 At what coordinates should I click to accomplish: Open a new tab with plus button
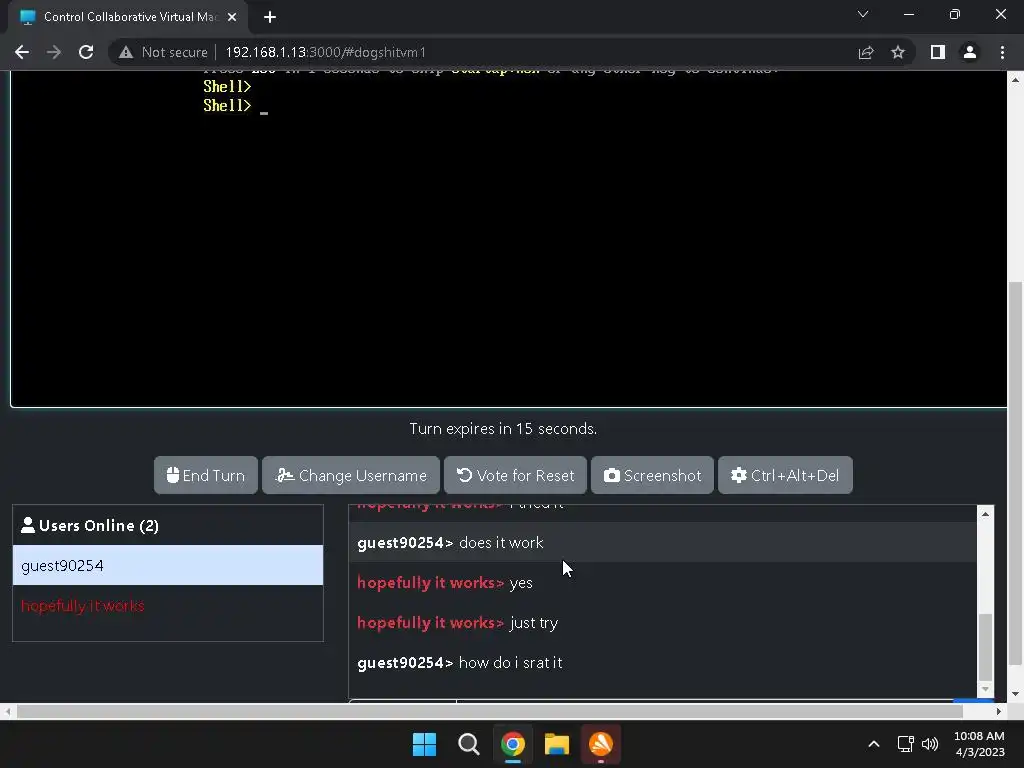(x=270, y=17)
